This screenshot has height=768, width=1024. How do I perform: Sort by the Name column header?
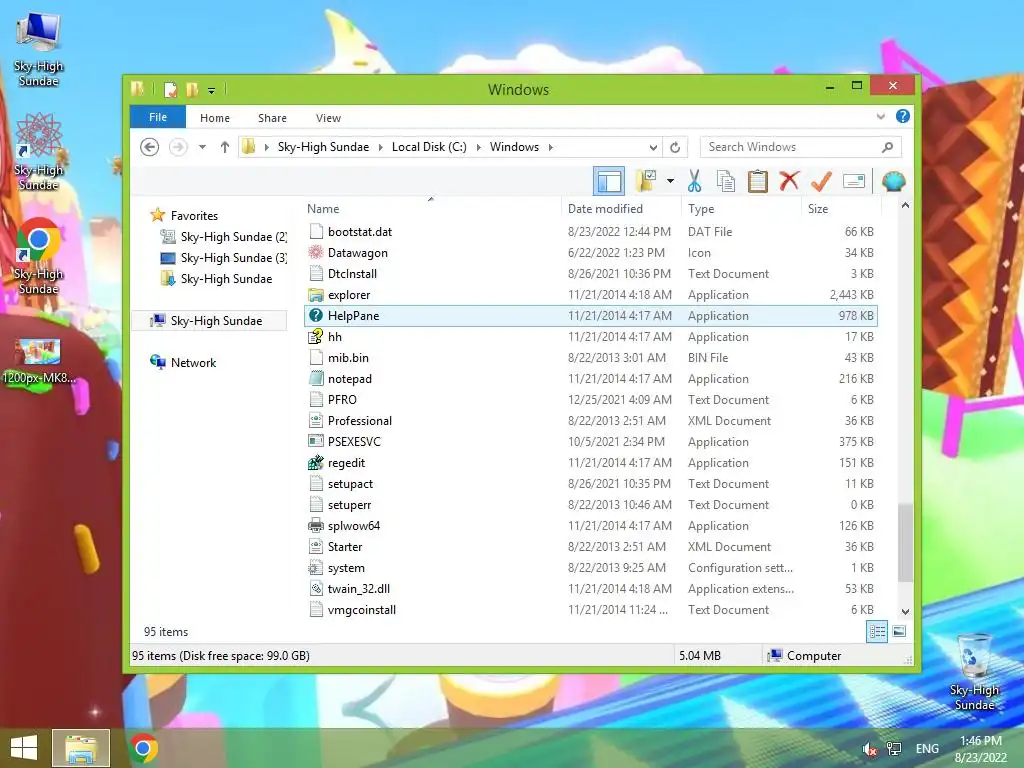(431, 208)
